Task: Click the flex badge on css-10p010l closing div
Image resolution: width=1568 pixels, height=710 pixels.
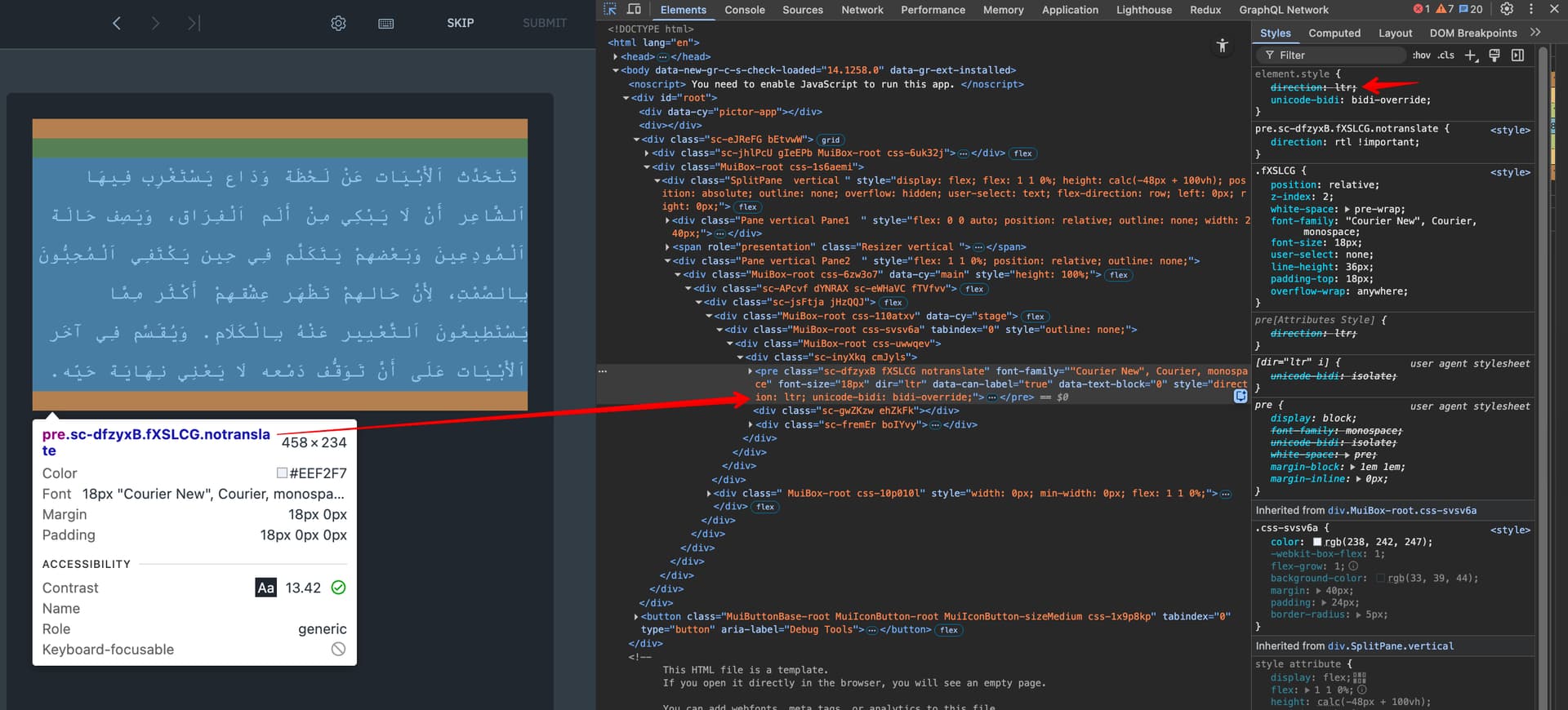Action: coord(765,507)
